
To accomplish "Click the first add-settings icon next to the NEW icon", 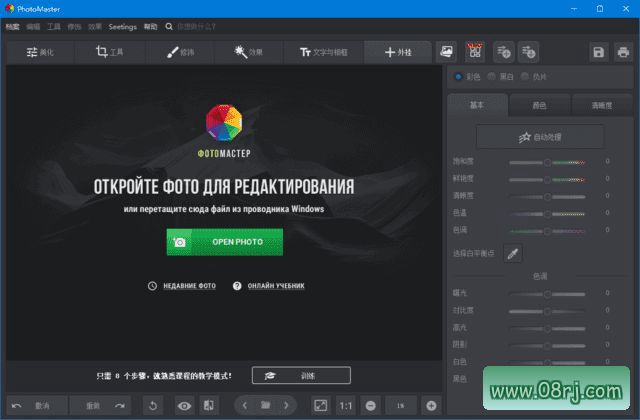I will (x=503, y=52).
